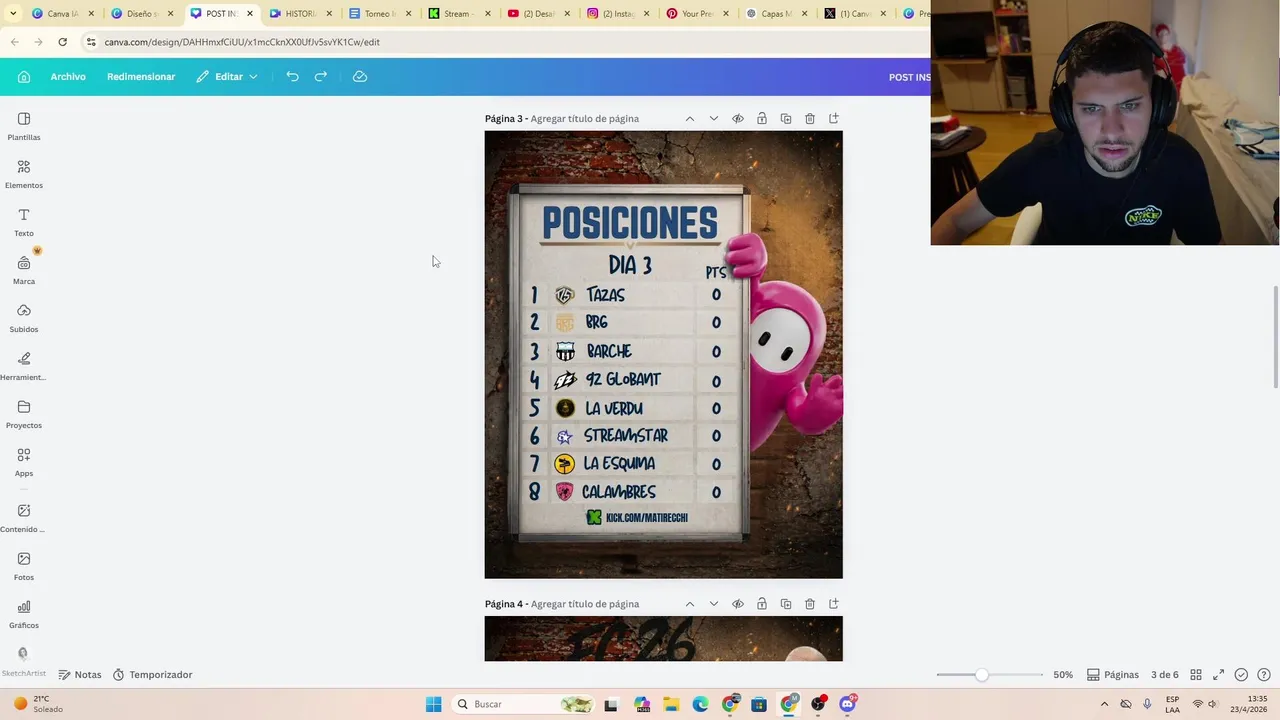Duplicate Página 3
This screenshot has height=720, width=1280.
(786, 119)
